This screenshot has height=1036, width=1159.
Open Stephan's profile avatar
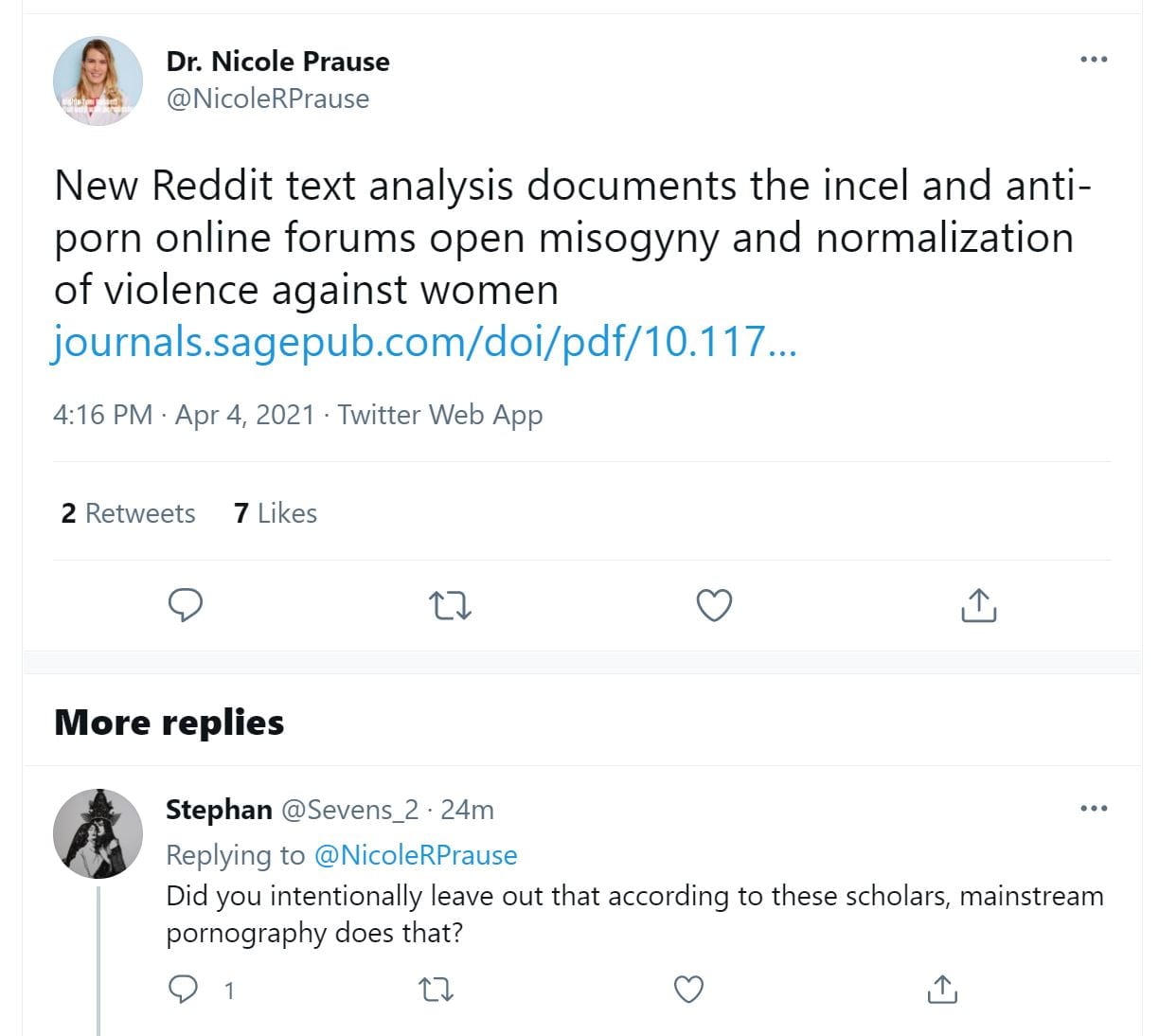tap(98, 832)
